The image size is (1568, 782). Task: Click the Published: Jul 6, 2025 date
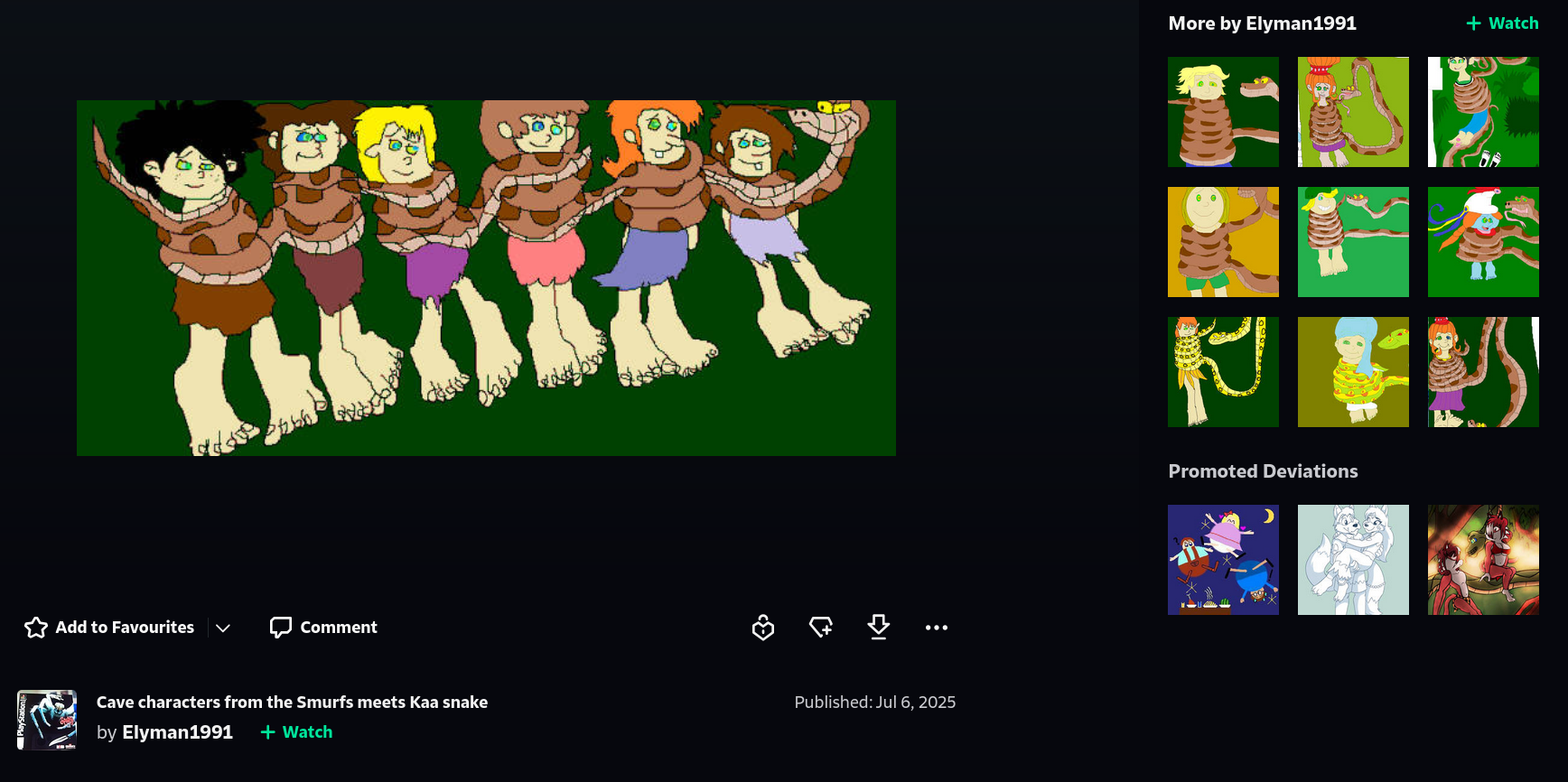pyautogui.click(x=874, y=703)
